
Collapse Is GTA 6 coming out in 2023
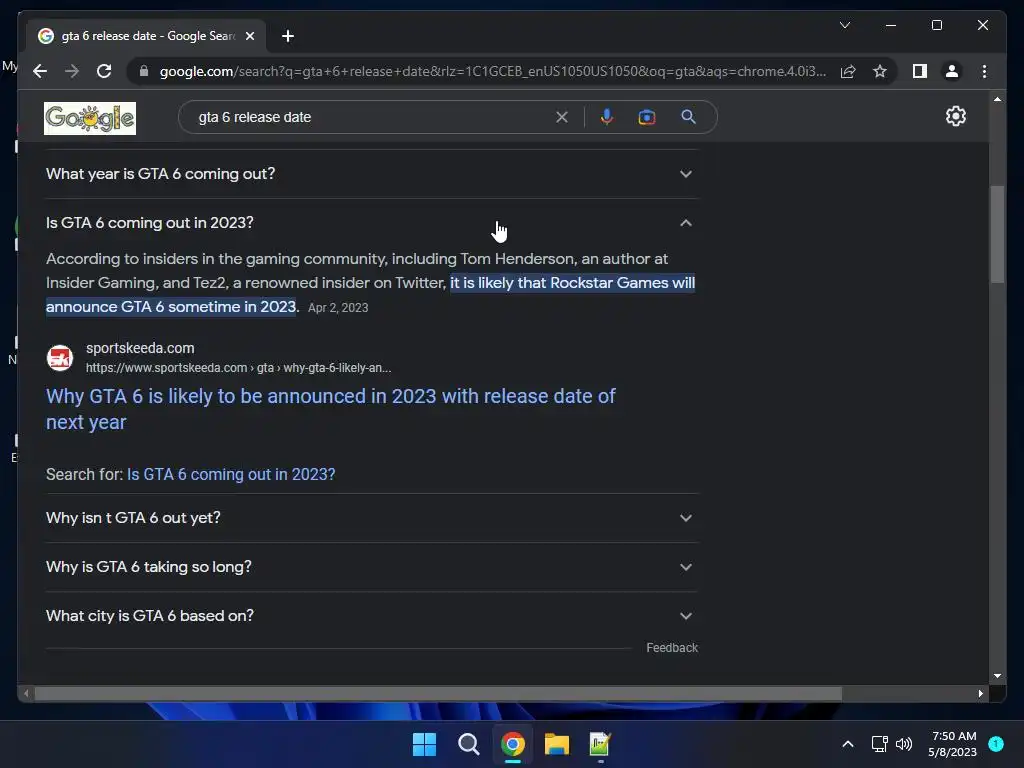click(x=372, y=223)
